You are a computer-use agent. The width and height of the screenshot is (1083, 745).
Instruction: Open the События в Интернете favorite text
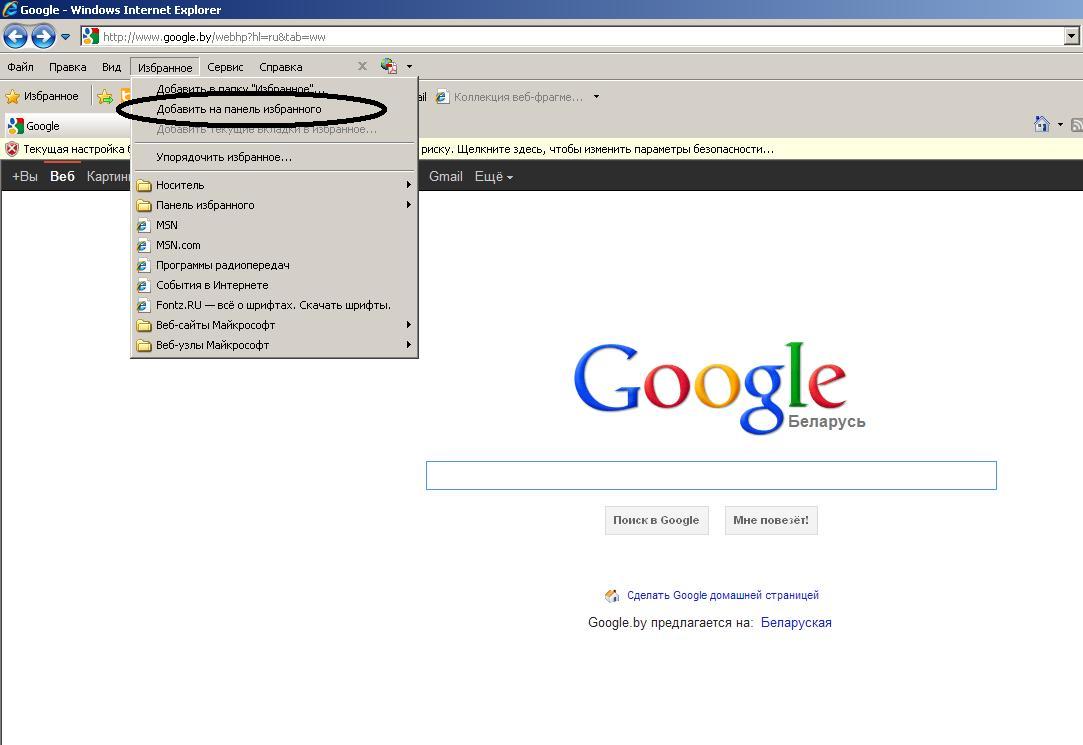[212, 285]
